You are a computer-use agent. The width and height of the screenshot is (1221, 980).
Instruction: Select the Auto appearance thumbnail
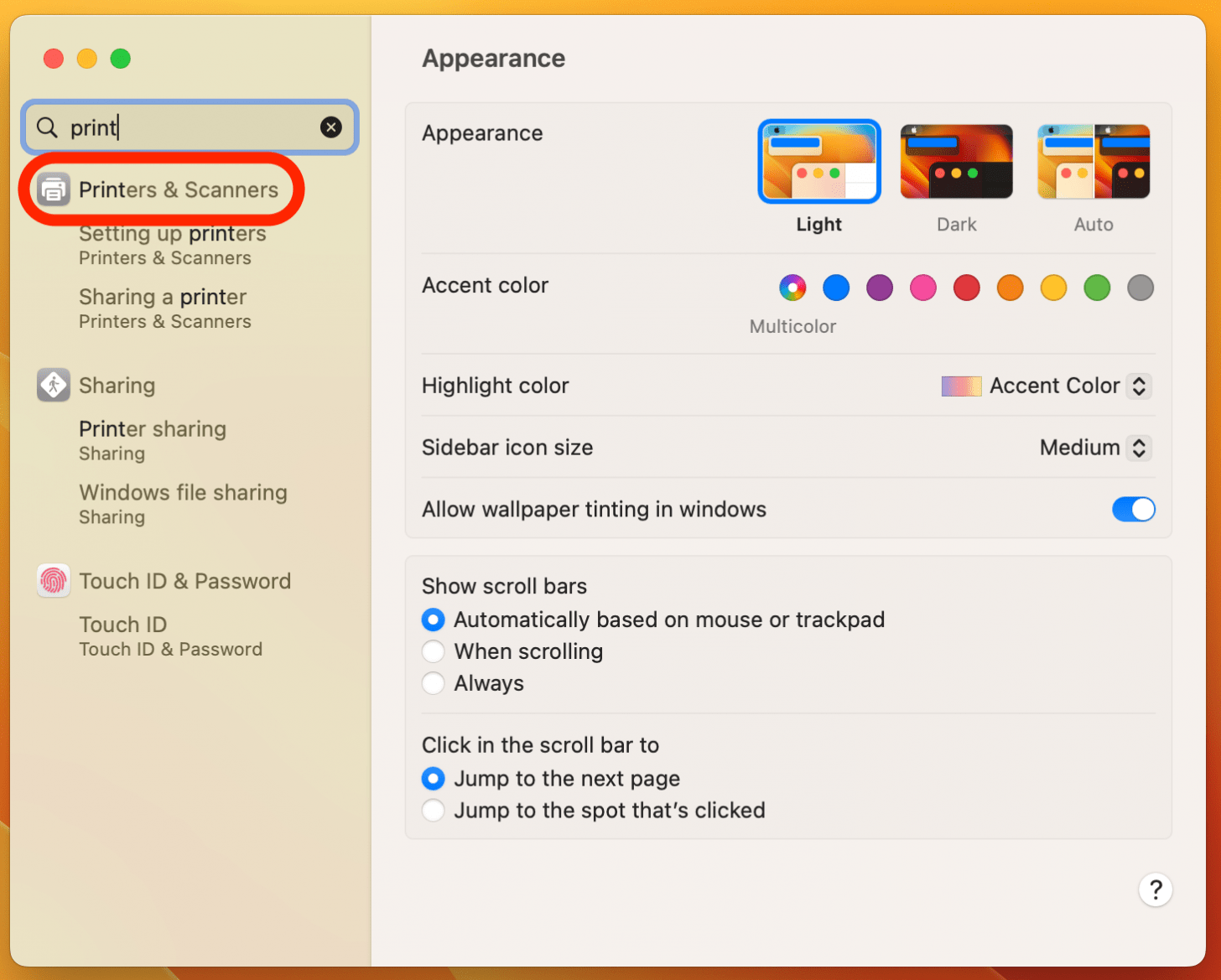1093,162
